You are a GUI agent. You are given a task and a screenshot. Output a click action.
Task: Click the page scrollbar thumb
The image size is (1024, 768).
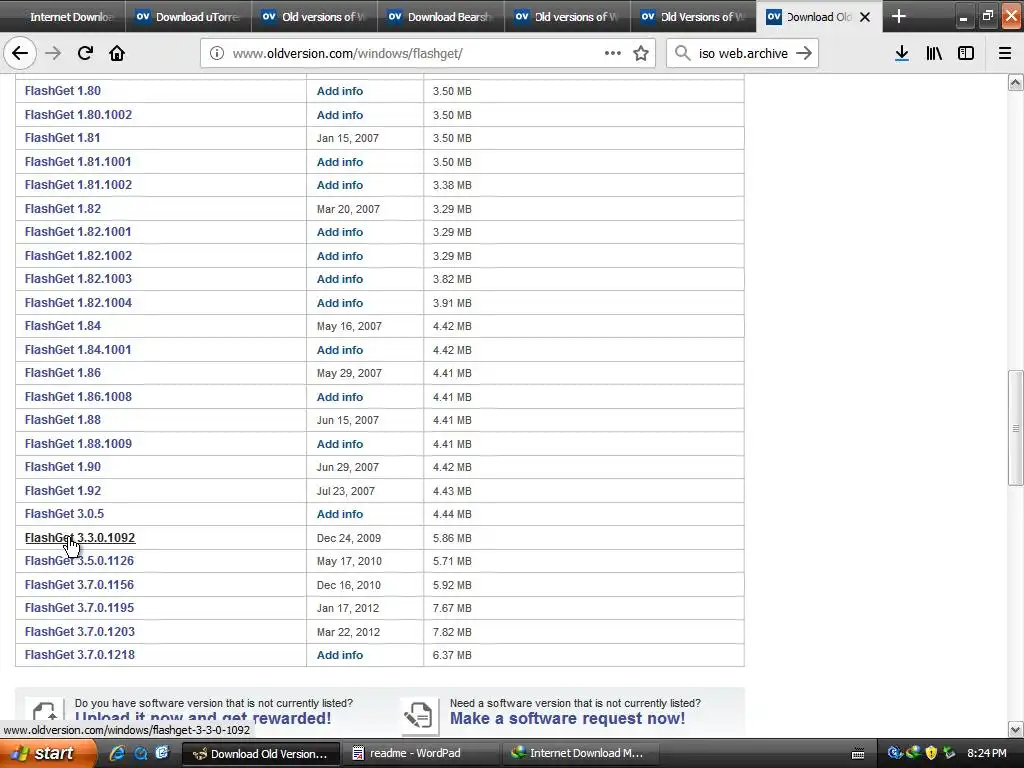point(1016,428)
